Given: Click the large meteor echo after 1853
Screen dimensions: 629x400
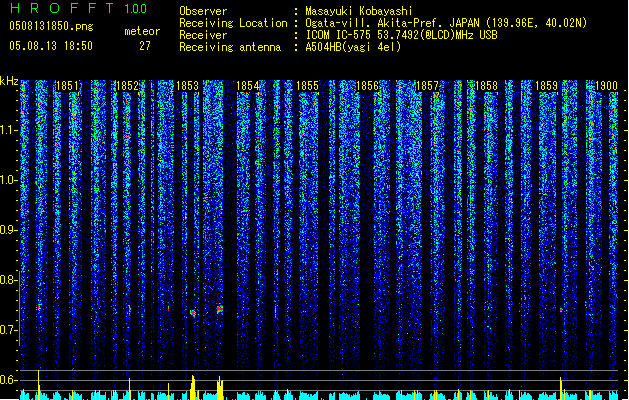Looking at the screenshot, I should click(193, 313).
